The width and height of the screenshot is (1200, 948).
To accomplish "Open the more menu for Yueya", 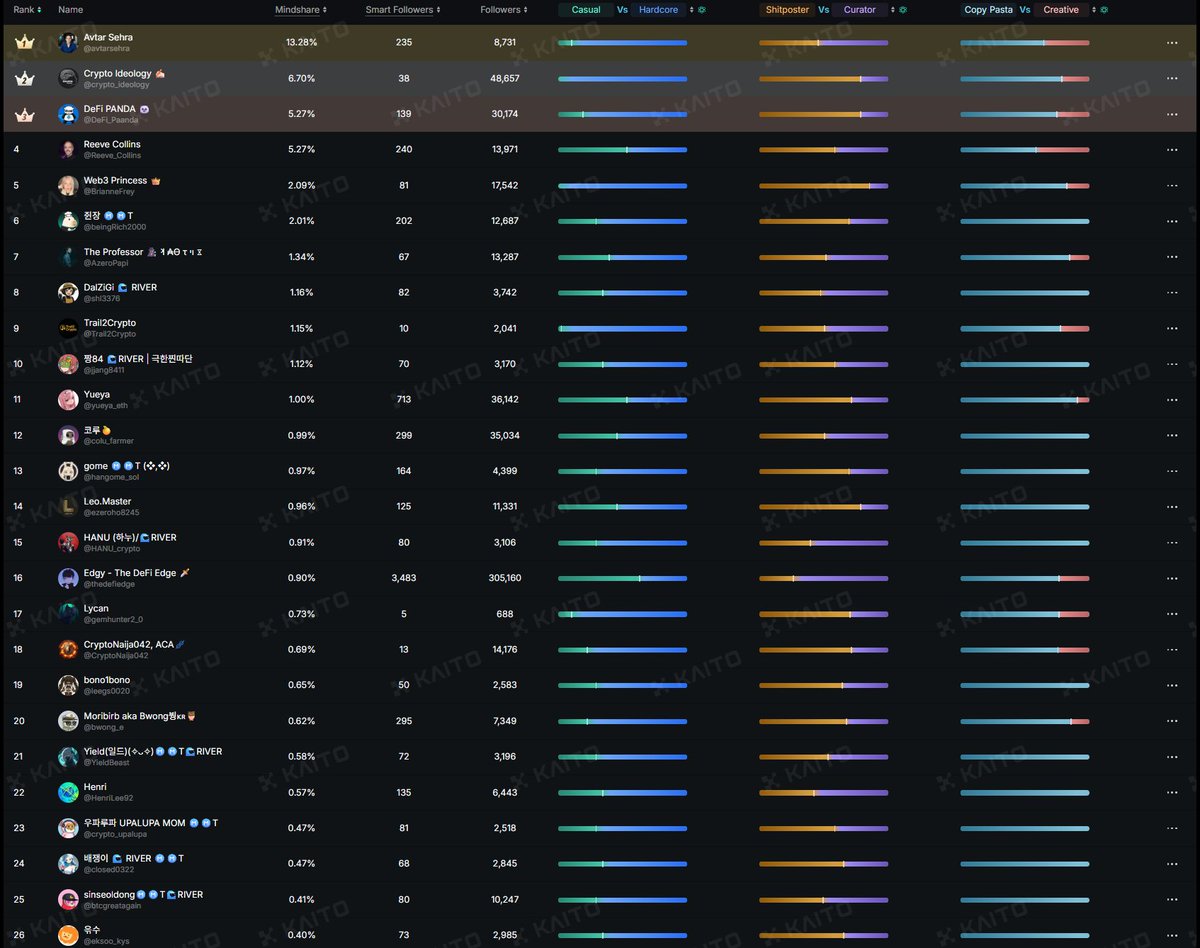I will tap(1172, 400).
